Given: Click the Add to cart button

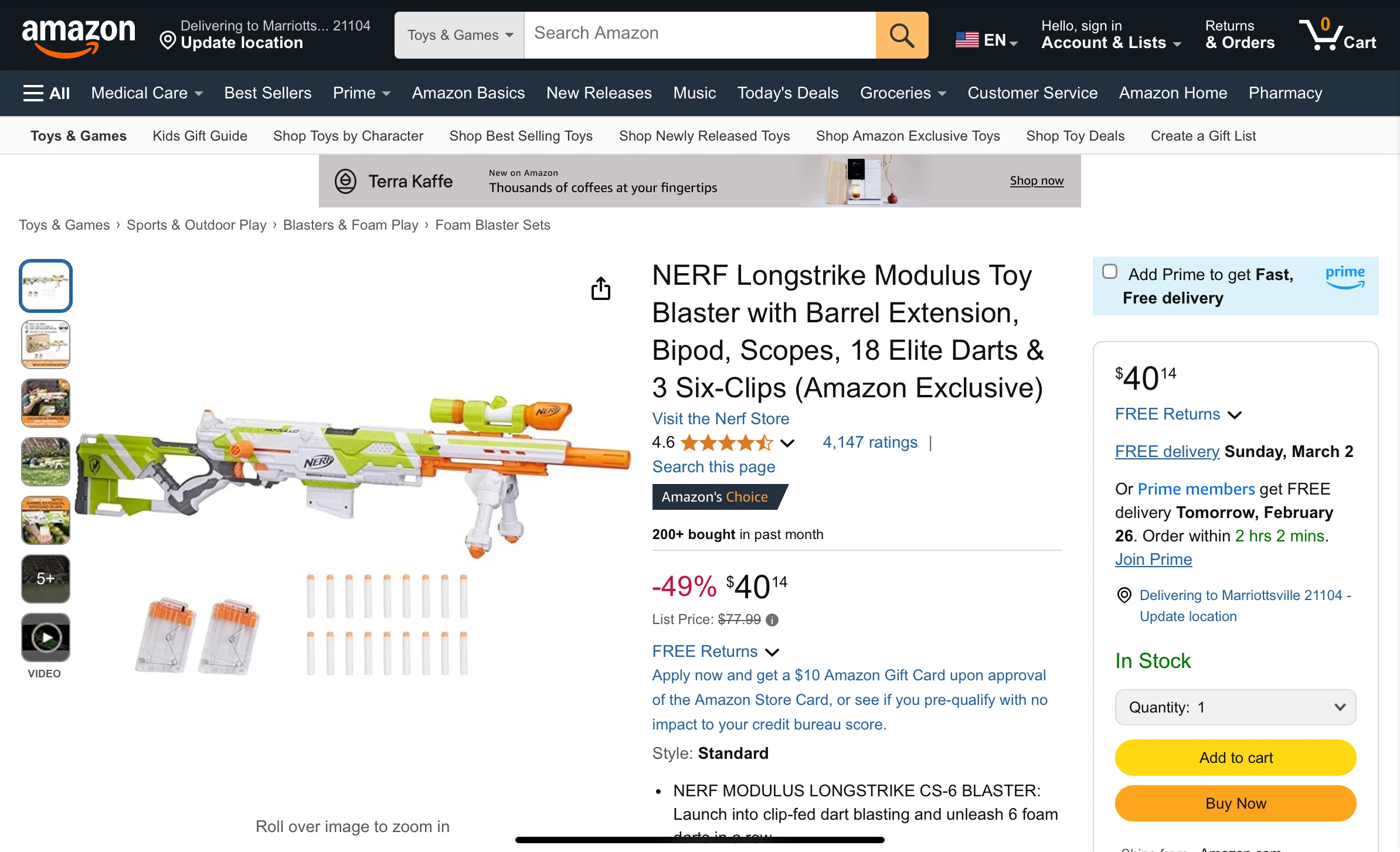Looking at the screenshot, I should pos(1235,757).
